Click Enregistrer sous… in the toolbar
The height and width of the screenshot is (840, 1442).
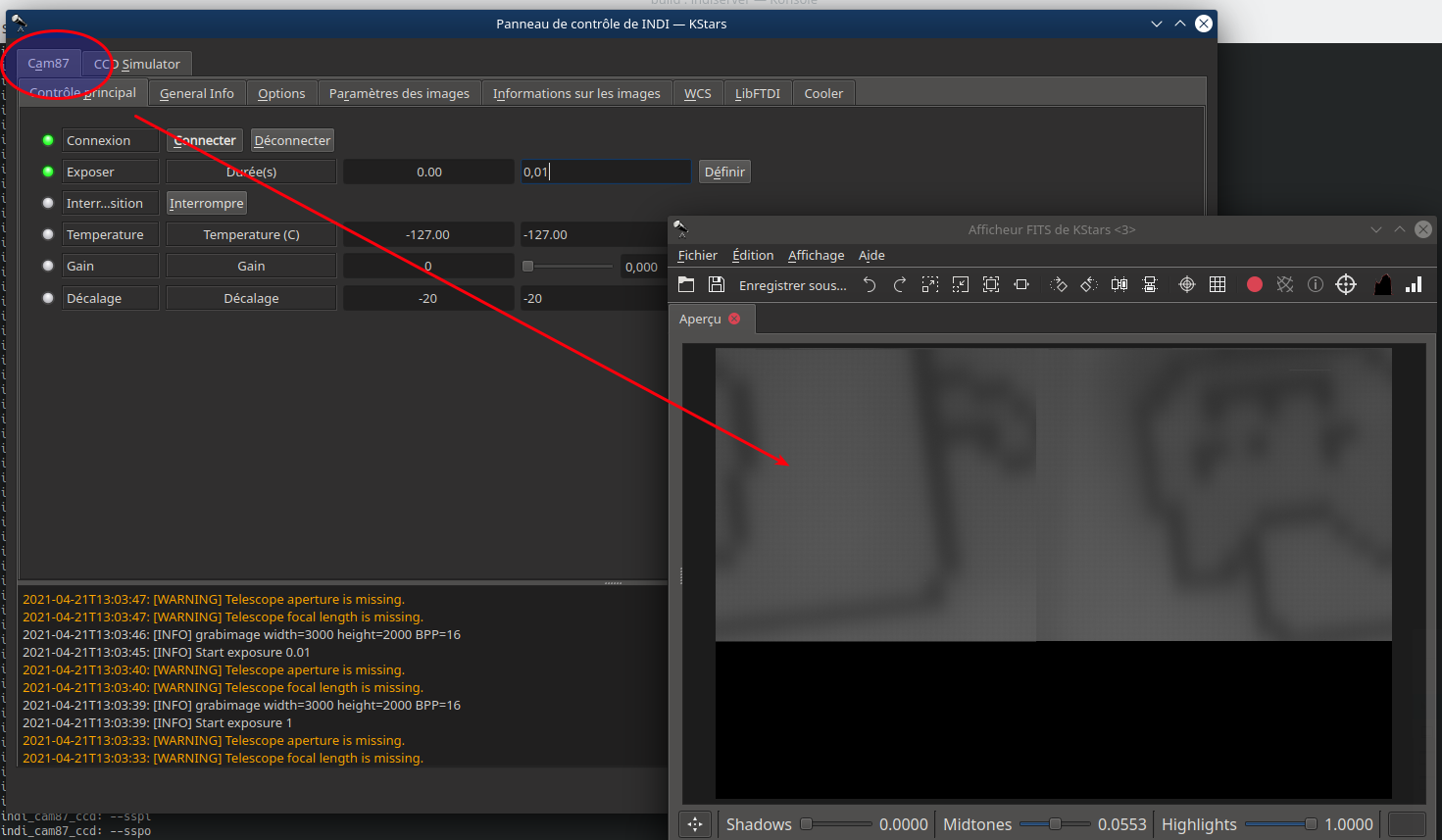[x=792, y=285]
